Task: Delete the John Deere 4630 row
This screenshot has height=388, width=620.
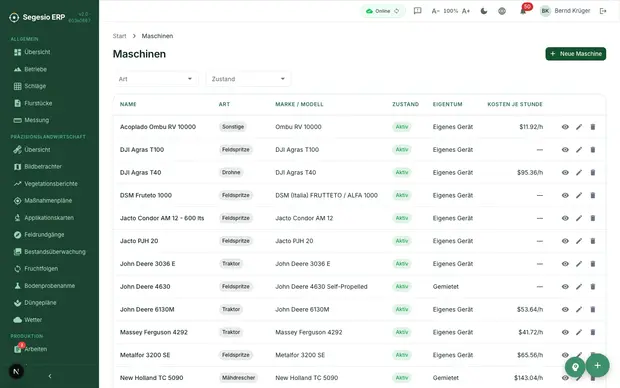Action: [593, 287]
